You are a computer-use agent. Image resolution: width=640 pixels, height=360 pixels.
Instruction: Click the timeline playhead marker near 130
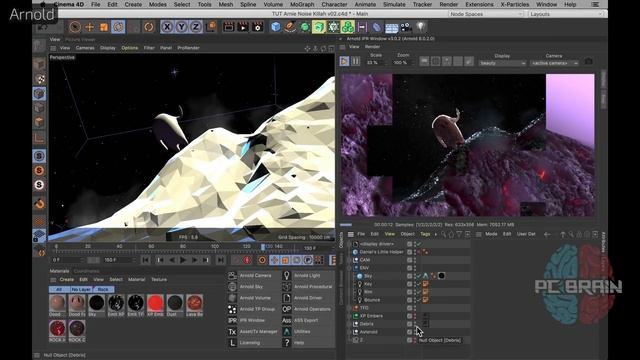263,247
